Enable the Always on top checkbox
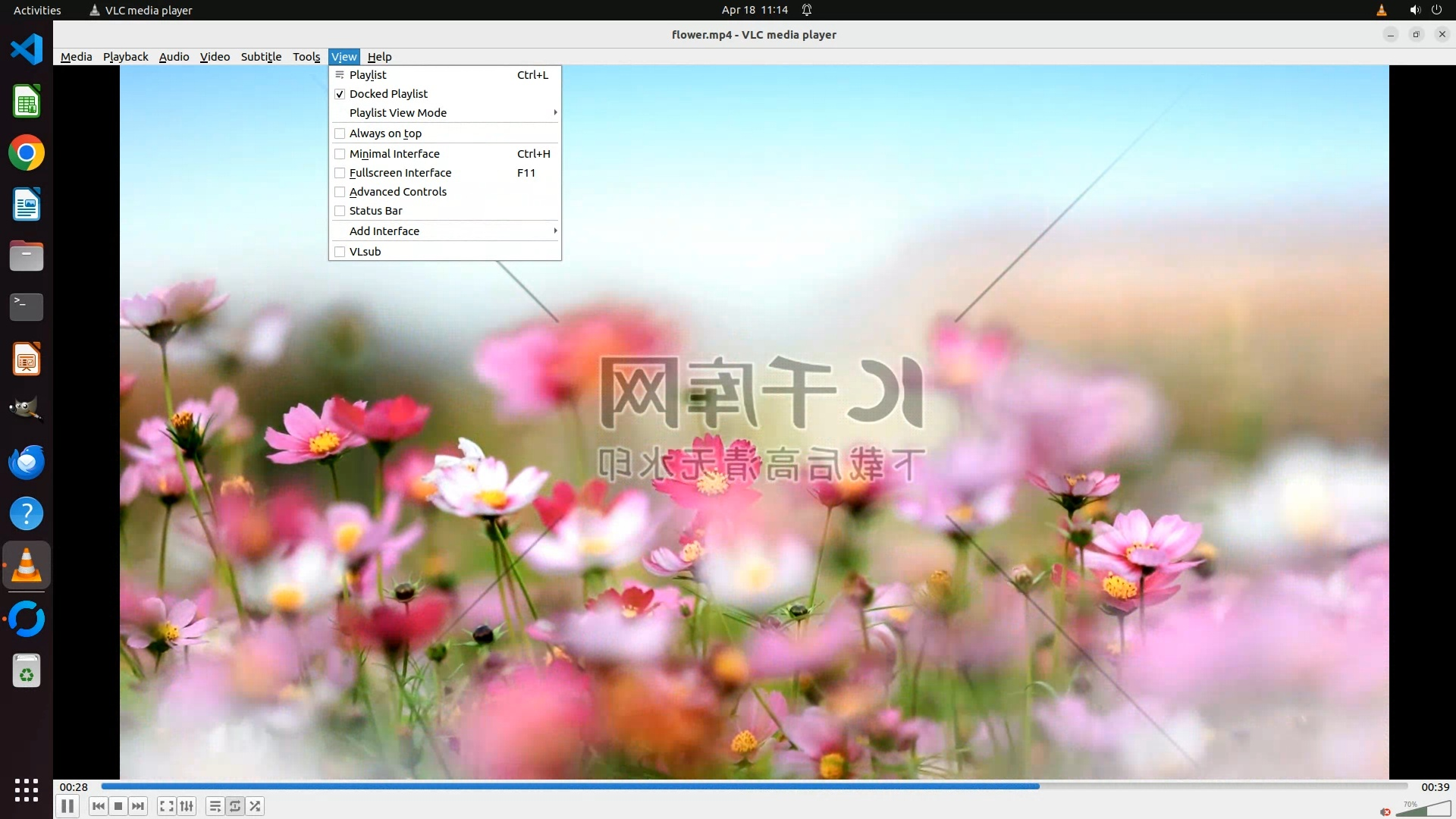The image size is (1456, 819). coord(385,133)
